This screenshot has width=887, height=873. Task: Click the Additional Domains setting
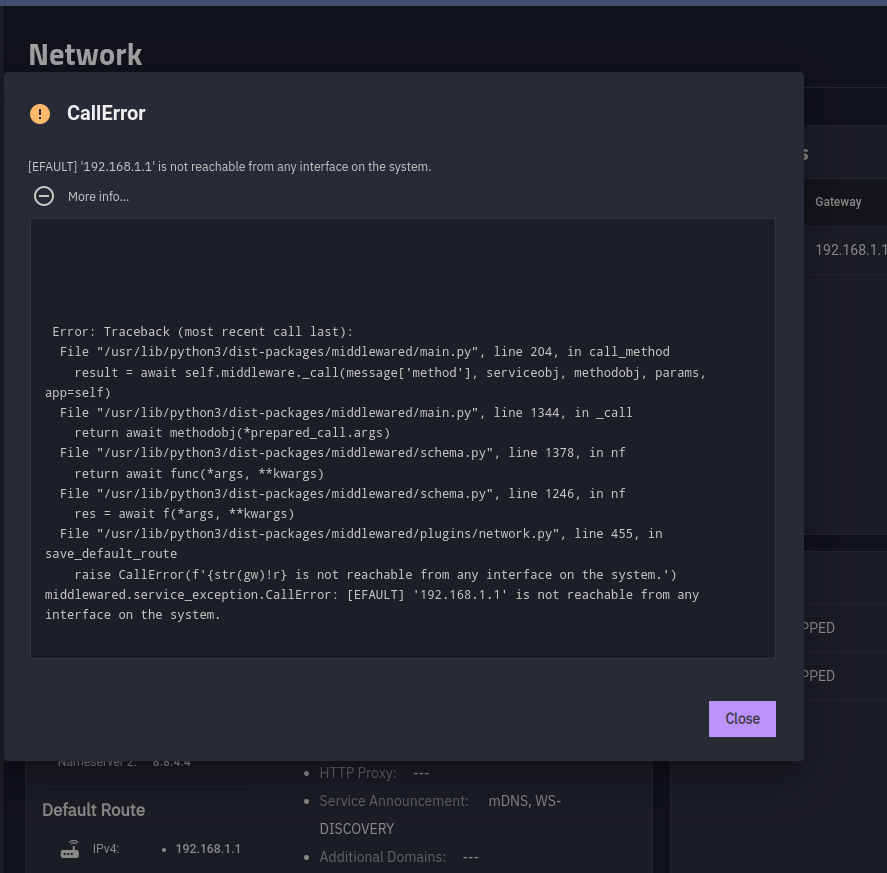click(399, 857)
